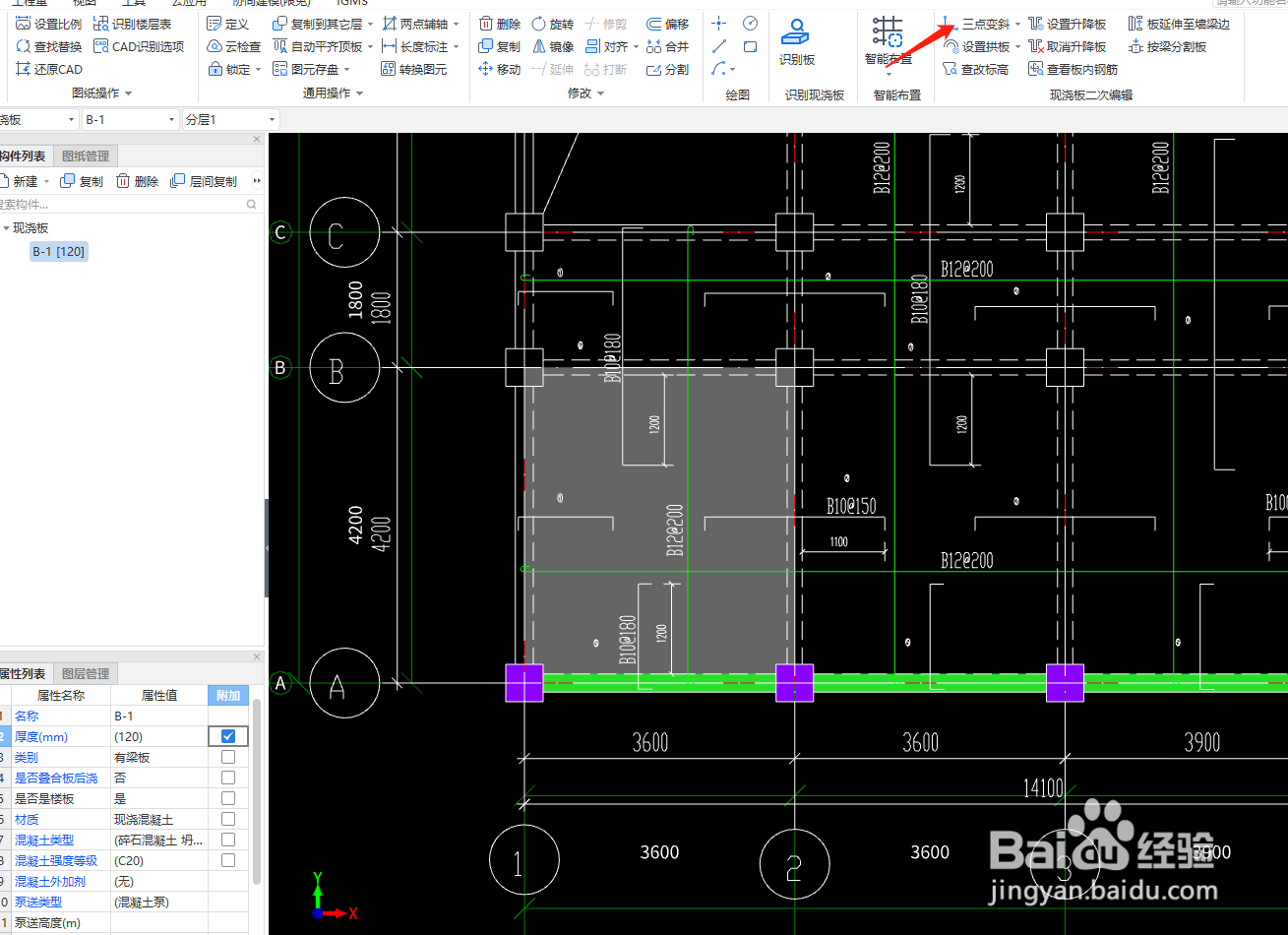Viewport: 1288px width, 935px height.
Task: Open the 分层1 layer dropdown
Action: [231, 119]
